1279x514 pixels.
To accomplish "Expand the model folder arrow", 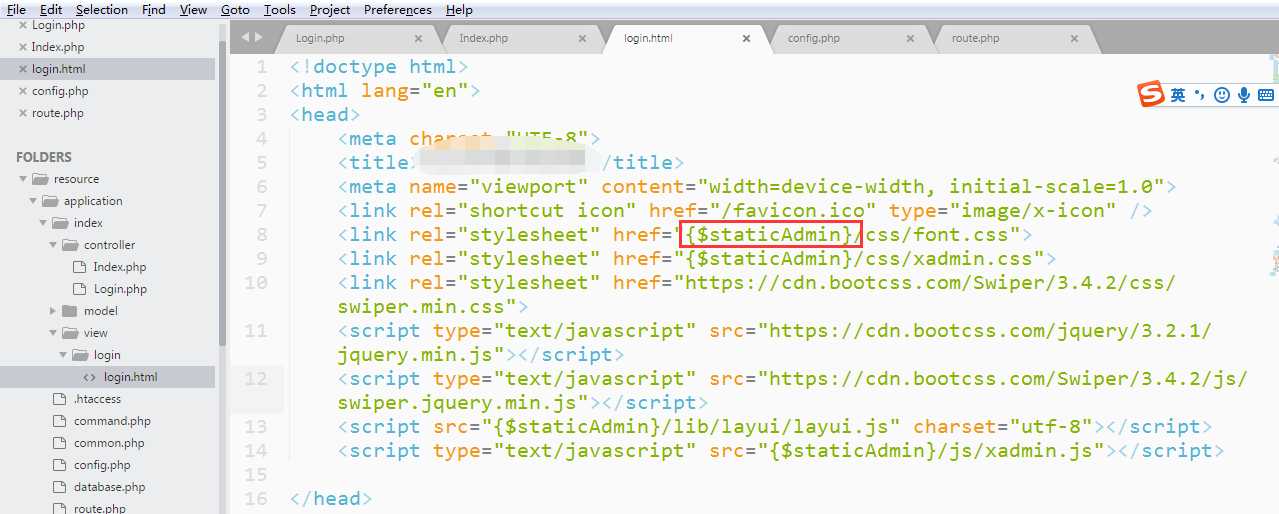I will pos(53,311).
